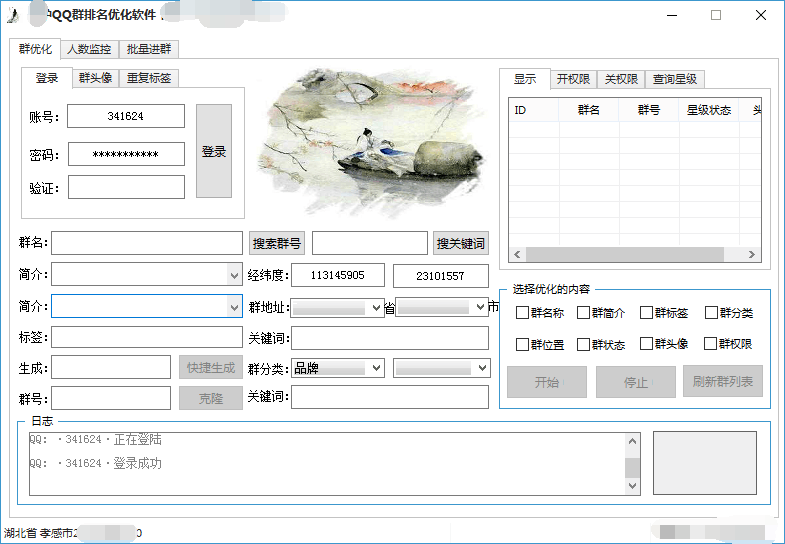Check the 群头像 checkbox

point(646,343)
